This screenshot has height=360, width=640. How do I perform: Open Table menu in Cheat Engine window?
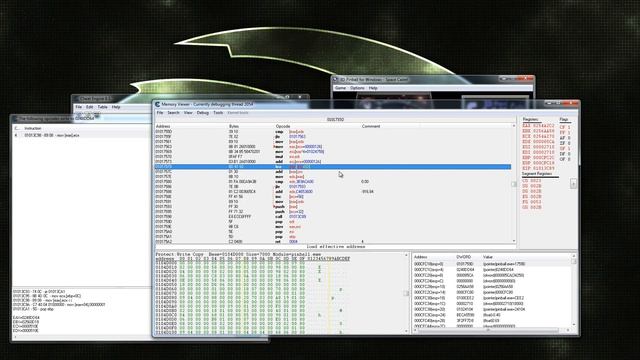tap(102, 107)
